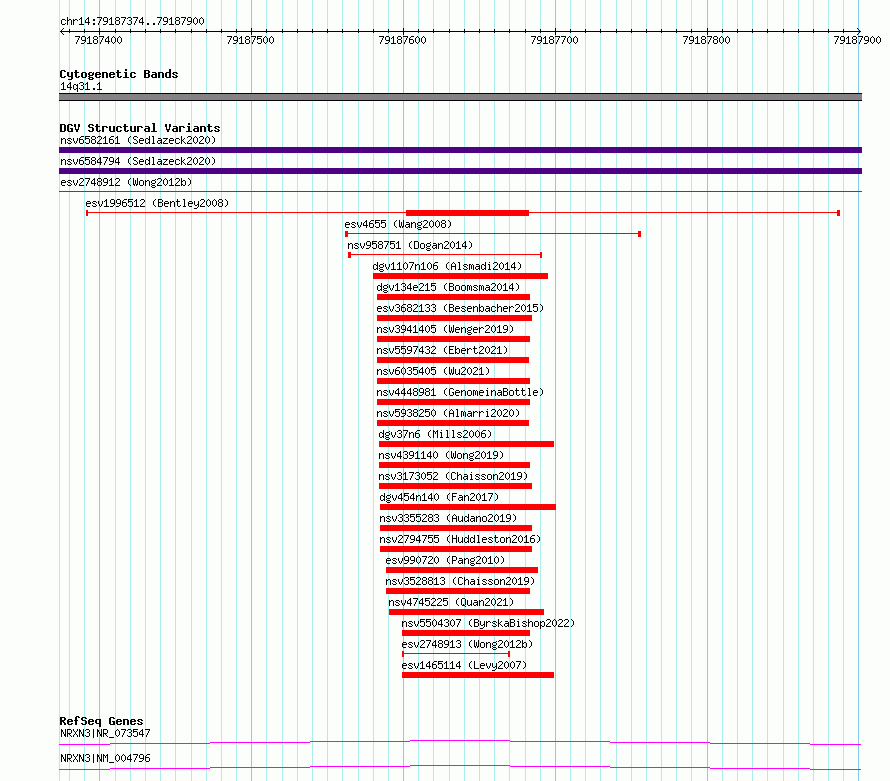Viewport: 890px width, 781px height.
Task: Click the DGV Structural Variants track title
Action: coord(140,128)
